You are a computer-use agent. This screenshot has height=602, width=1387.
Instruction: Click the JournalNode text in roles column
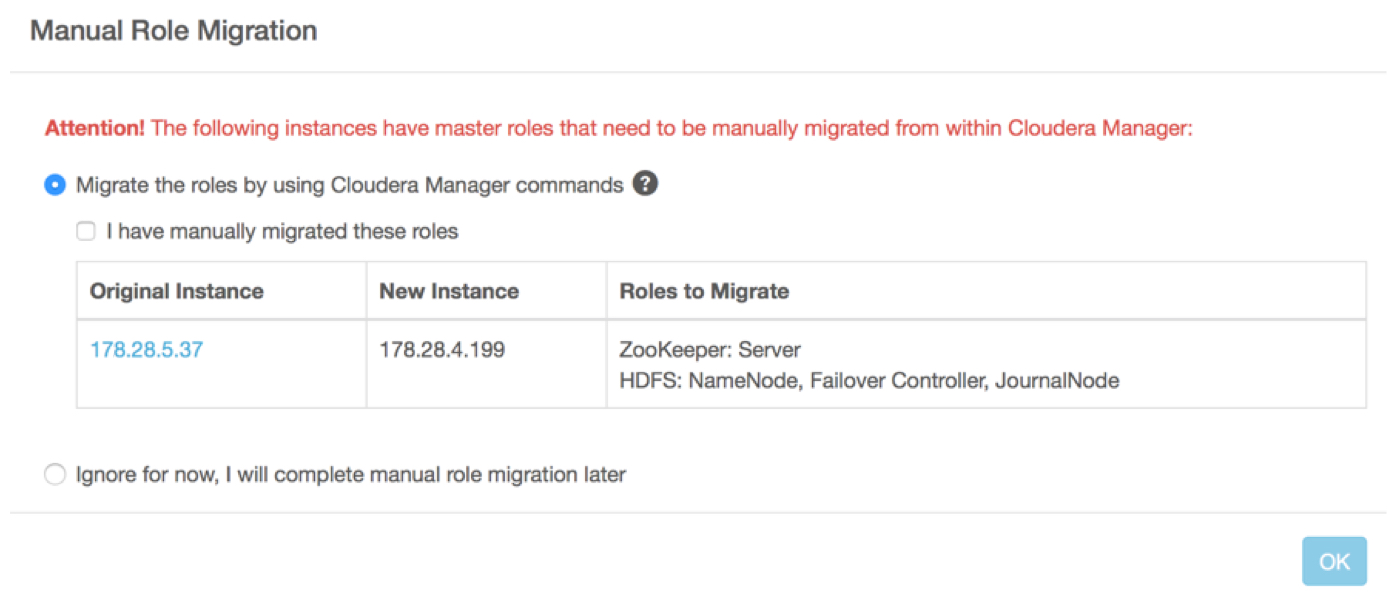1056,380
